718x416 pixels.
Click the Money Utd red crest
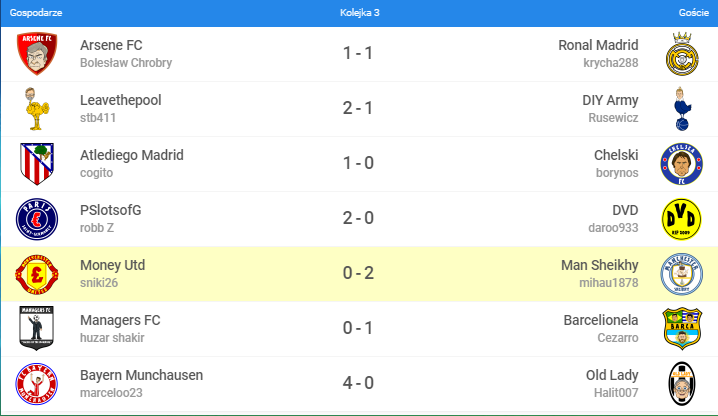pyautogui.click(x=38, y=274)
